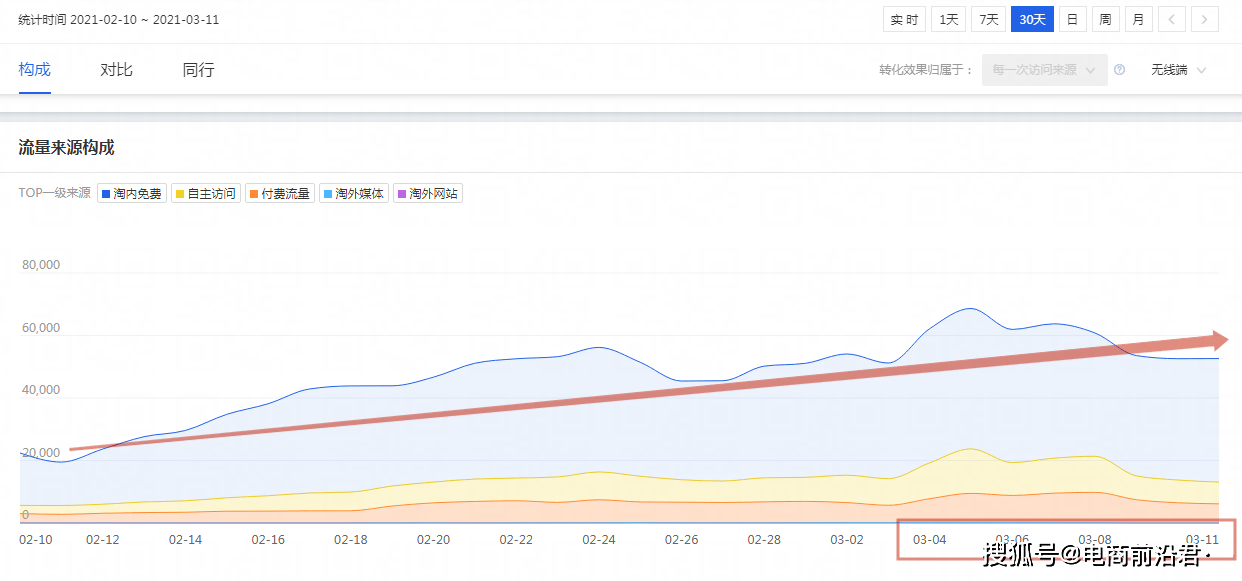1242x581 pixels.
Task: Toggle 淘内免费 legend series
Action: [x=131, y=193]
